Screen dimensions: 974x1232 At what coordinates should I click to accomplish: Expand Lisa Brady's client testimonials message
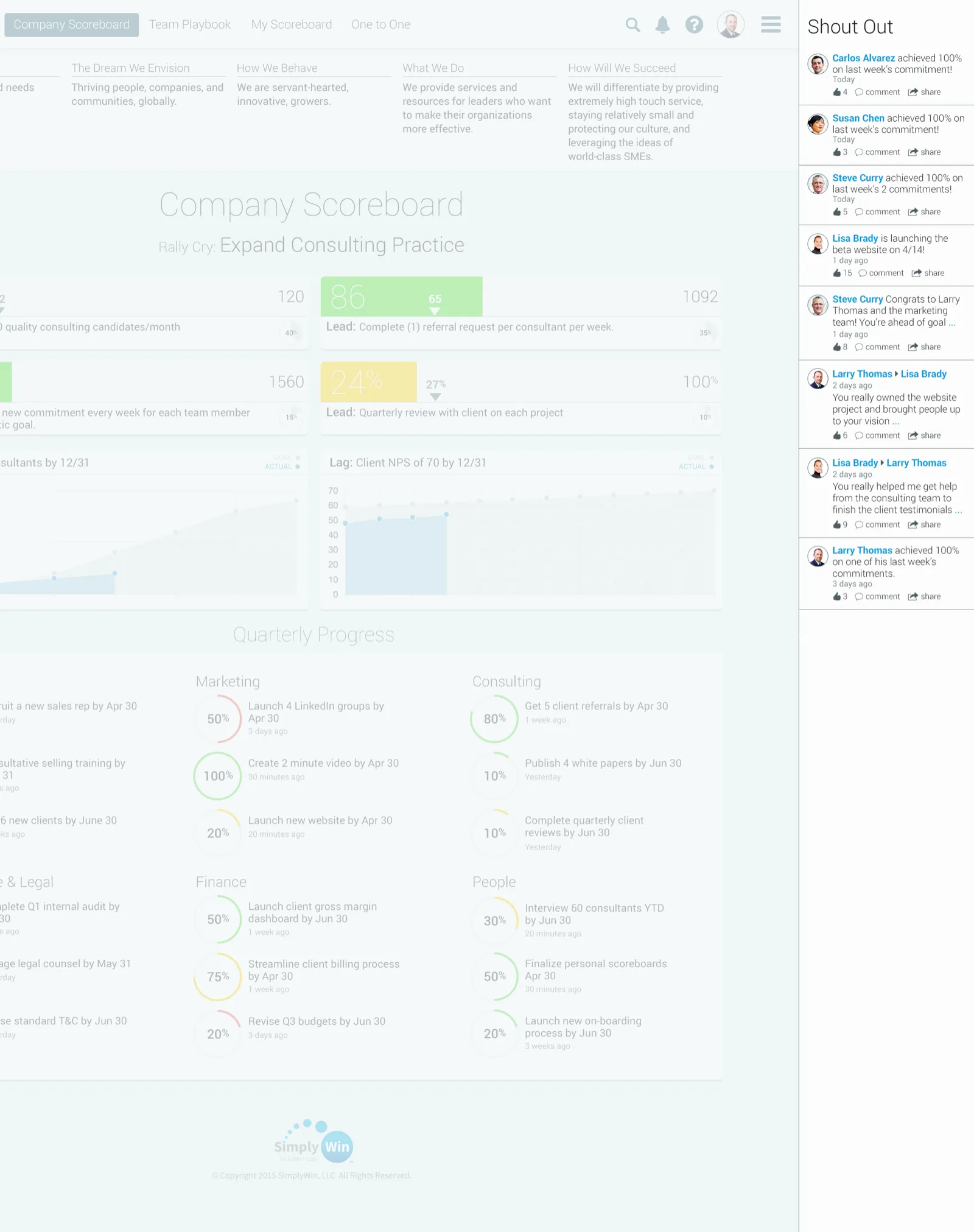click(959, 510)
